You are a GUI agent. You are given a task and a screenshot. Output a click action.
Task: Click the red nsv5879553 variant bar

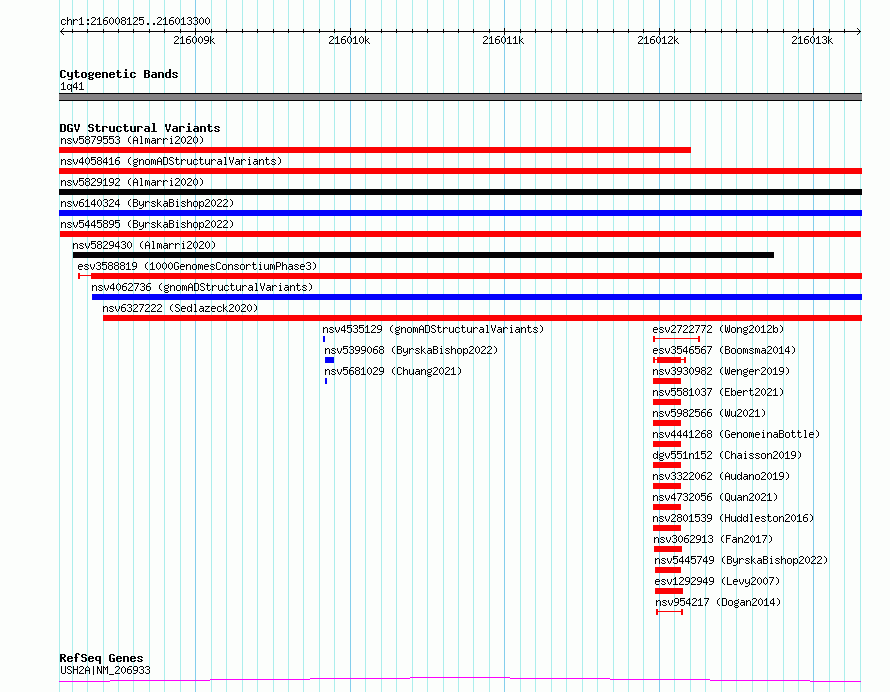pos(375,150)
